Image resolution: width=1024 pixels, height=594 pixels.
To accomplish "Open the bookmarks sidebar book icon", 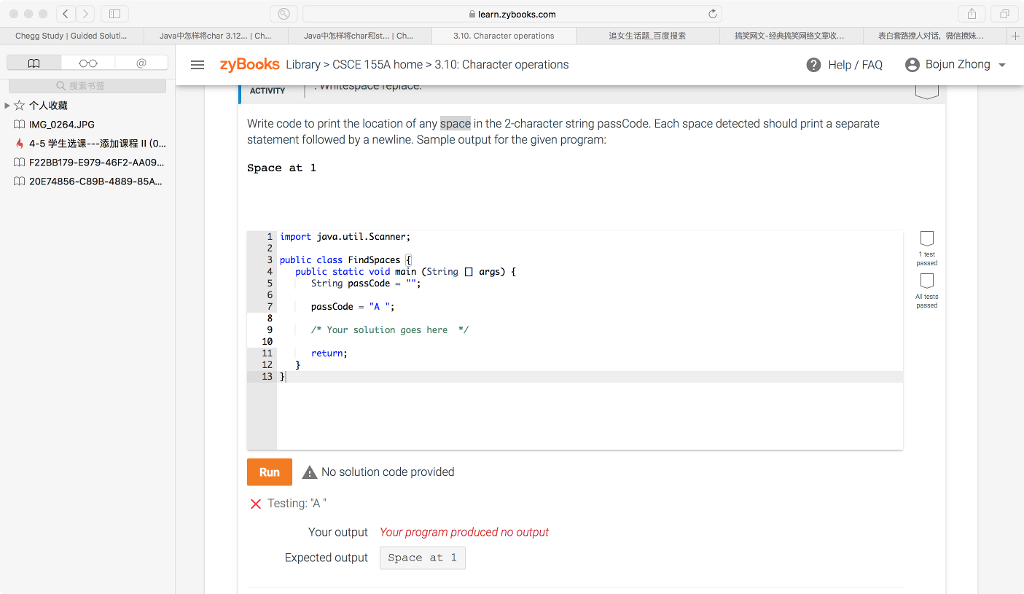I will tap(33, 63).
